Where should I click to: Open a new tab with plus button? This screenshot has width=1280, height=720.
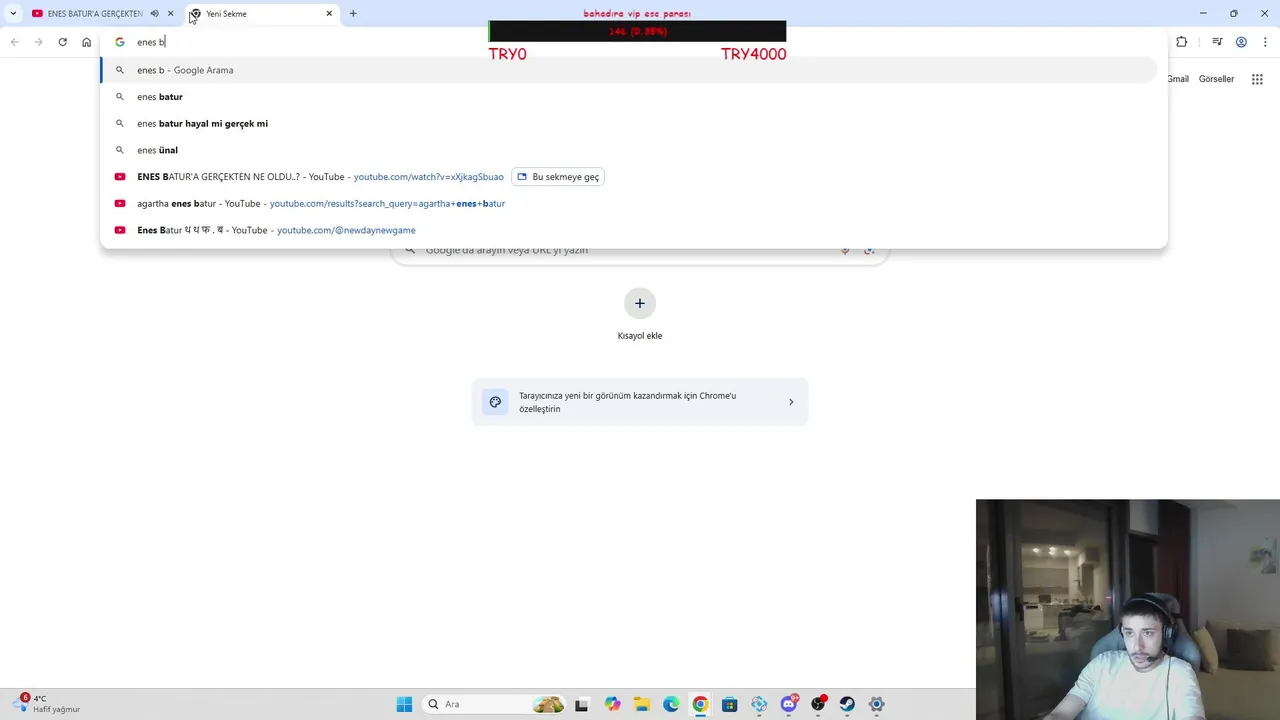pyautogui.click(x=353, y=14)
